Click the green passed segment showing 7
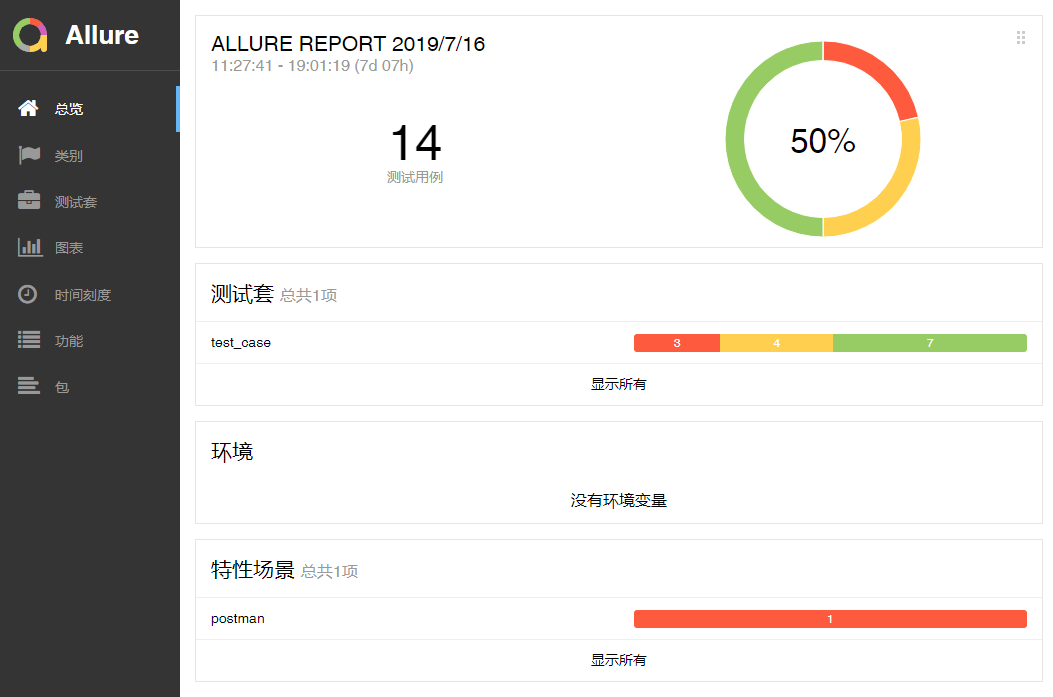 (x=930, y=343)
